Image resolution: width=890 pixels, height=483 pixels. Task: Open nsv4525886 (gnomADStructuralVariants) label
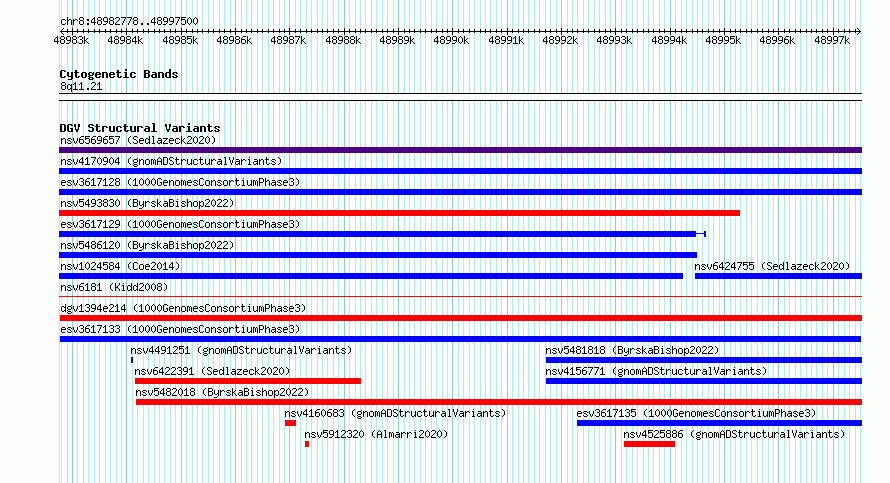pos(734,434)
